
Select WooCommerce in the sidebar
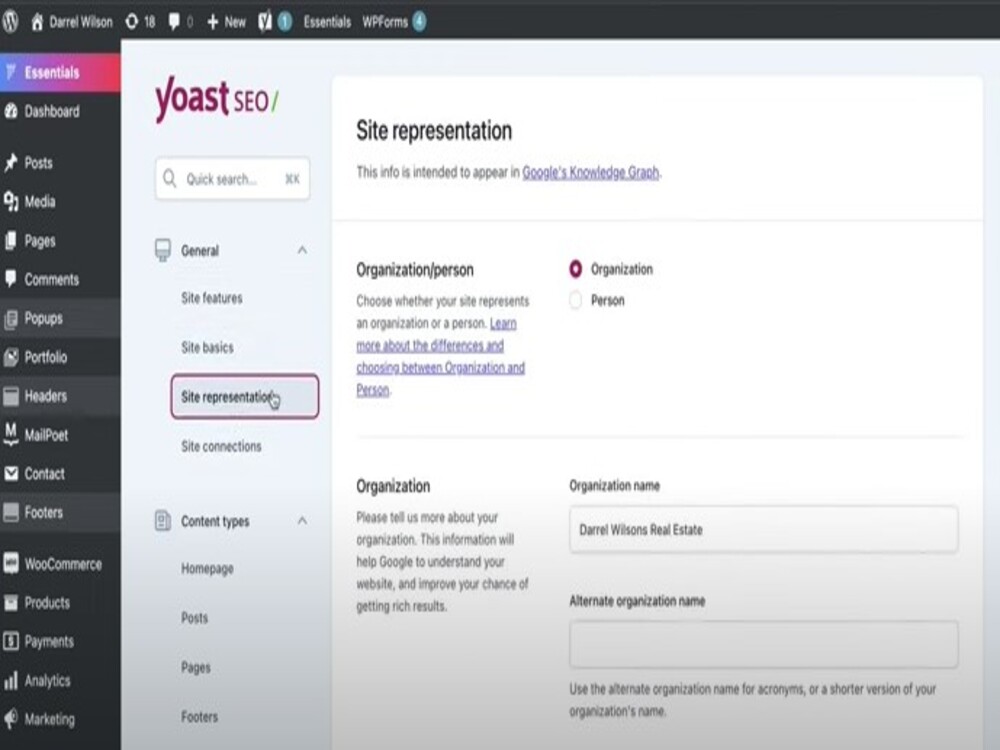(60, 563)
